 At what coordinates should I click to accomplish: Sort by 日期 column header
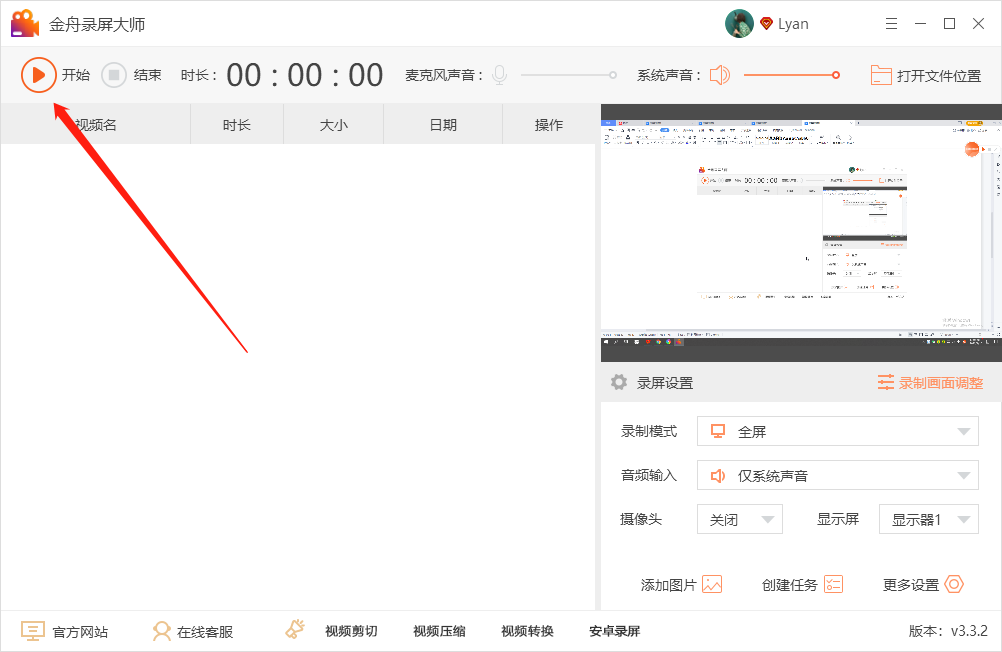pyautogui.click(x=443, y=125)
